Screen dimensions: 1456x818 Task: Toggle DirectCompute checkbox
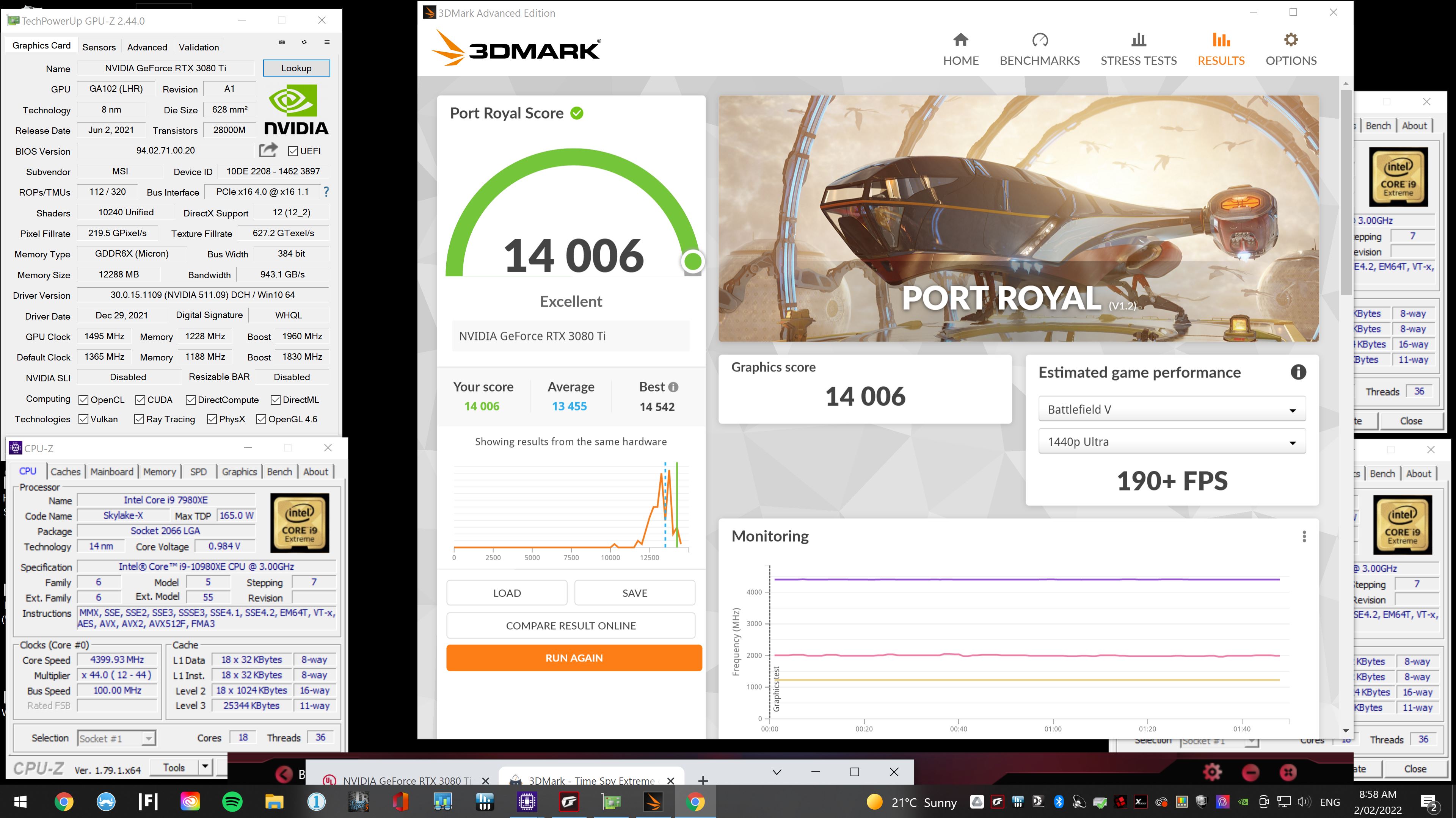(x=190, y=400)
